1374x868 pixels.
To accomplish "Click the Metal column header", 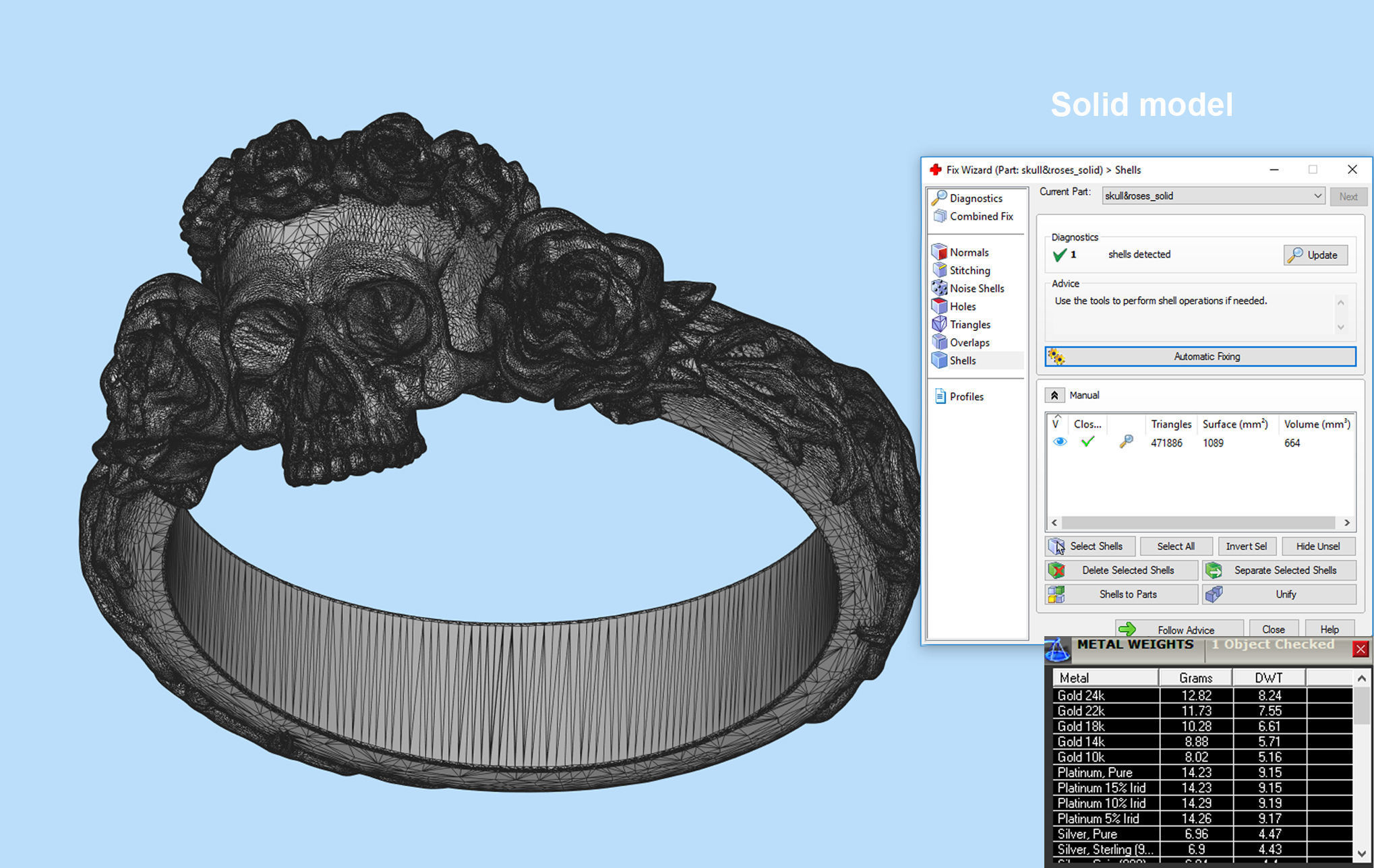I will click(1105, 678).
